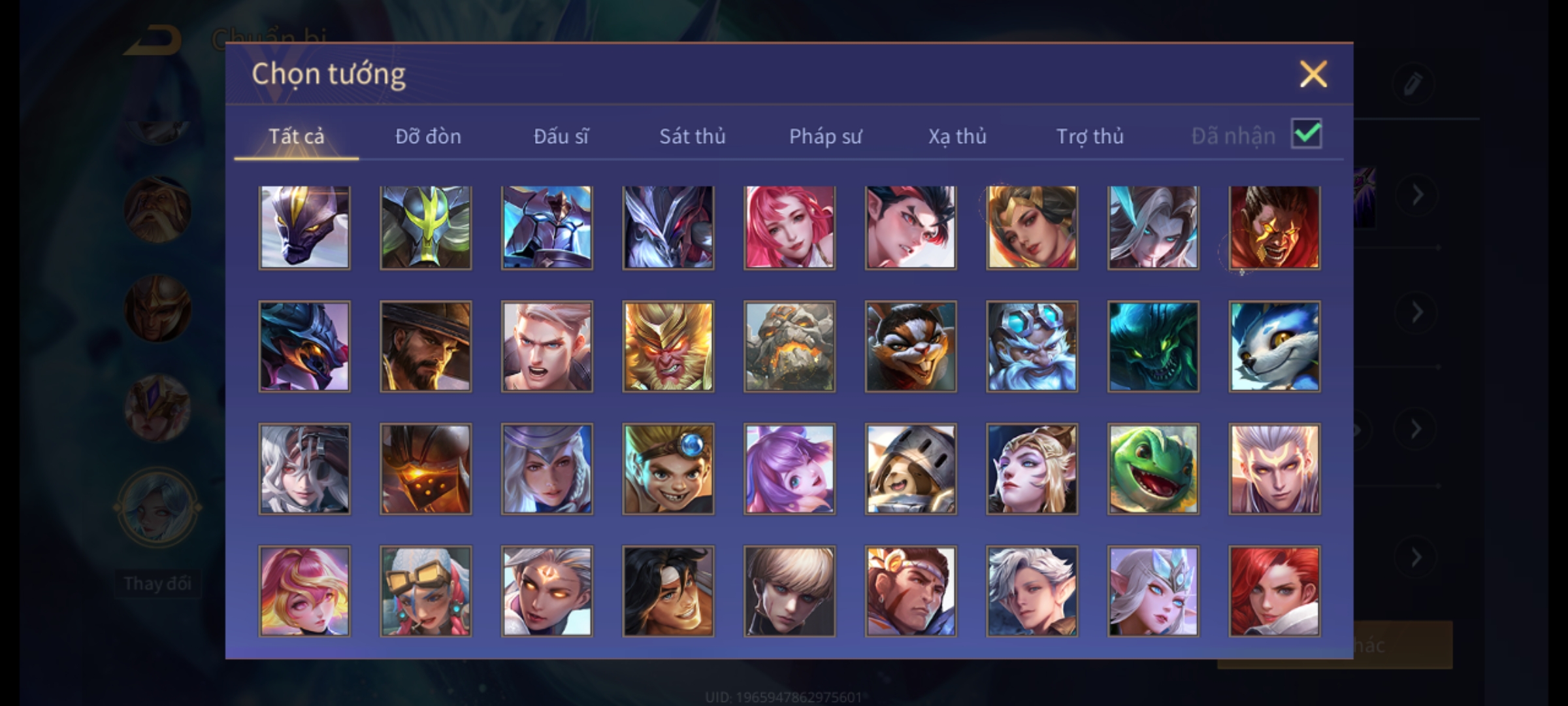Pick the blue goggled dwarf hero
The height and width of the screenshot is (706, 1568).
1032,346
